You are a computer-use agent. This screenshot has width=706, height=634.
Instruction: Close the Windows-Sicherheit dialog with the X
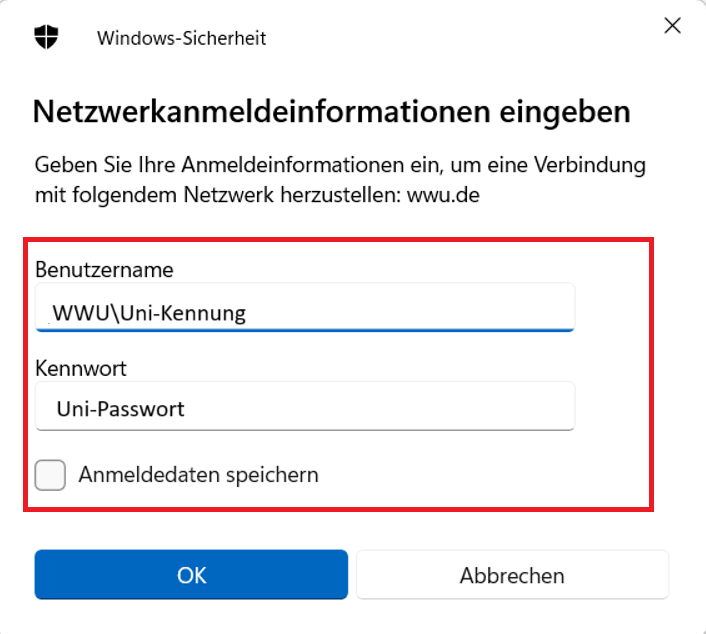coord(673,27)
